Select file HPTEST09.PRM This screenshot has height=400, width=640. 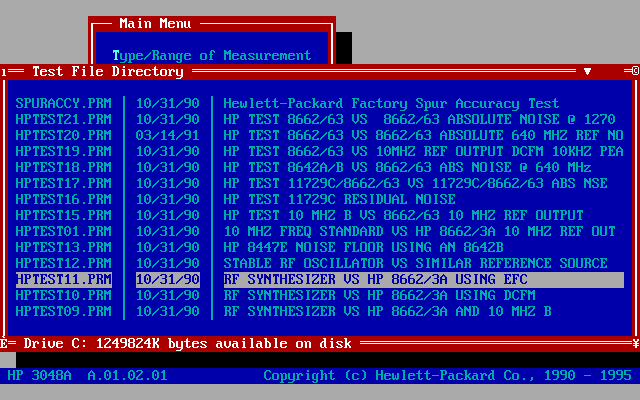click(x=64, y=311)
